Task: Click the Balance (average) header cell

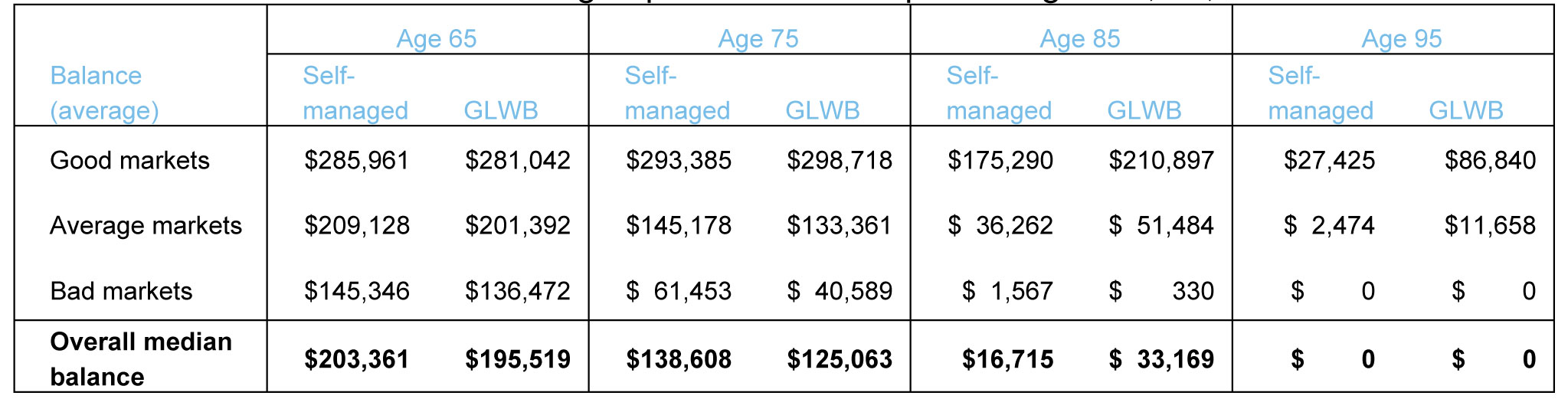Action: coord(104,93)
